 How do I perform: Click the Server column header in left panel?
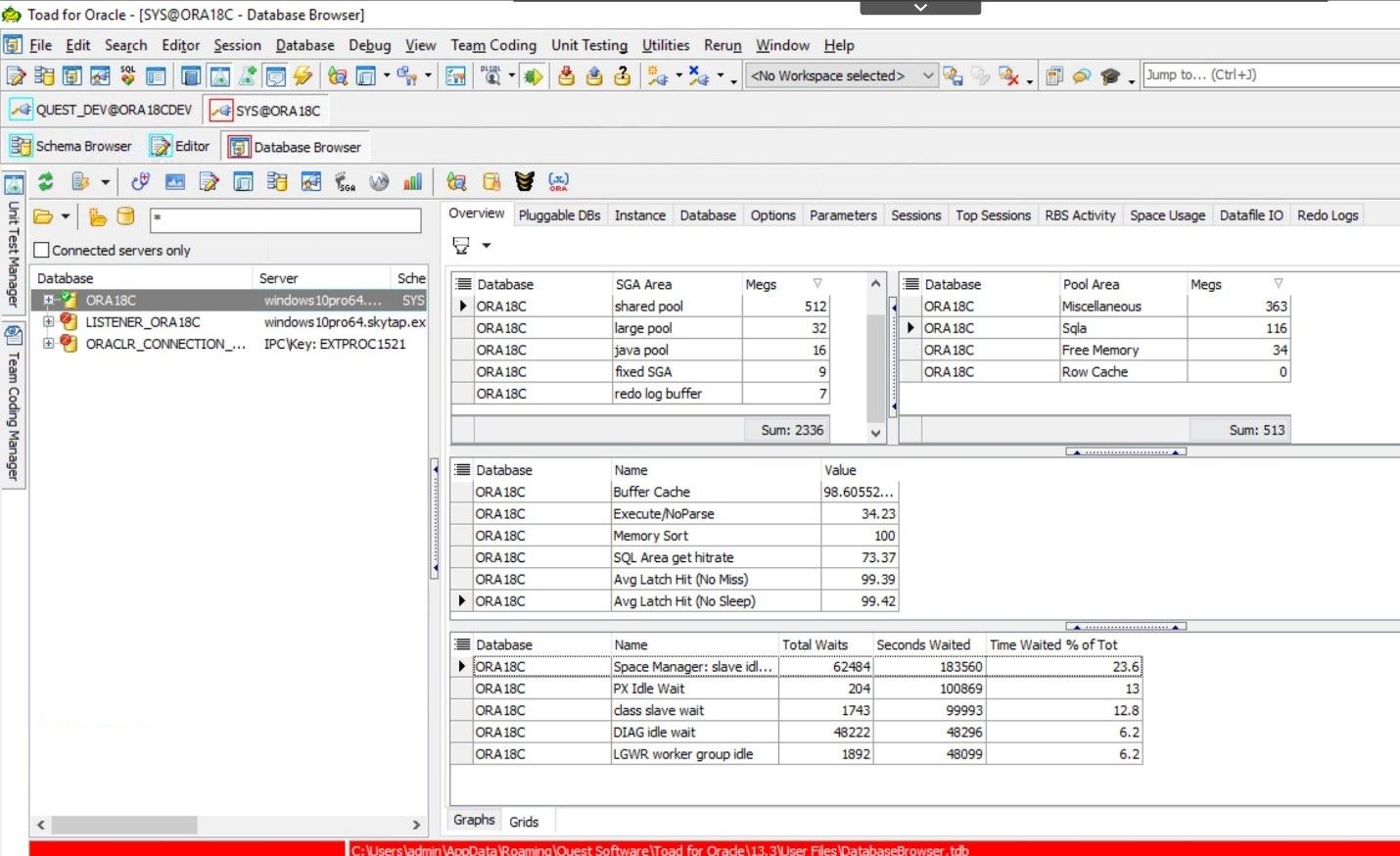pos(323,278)
